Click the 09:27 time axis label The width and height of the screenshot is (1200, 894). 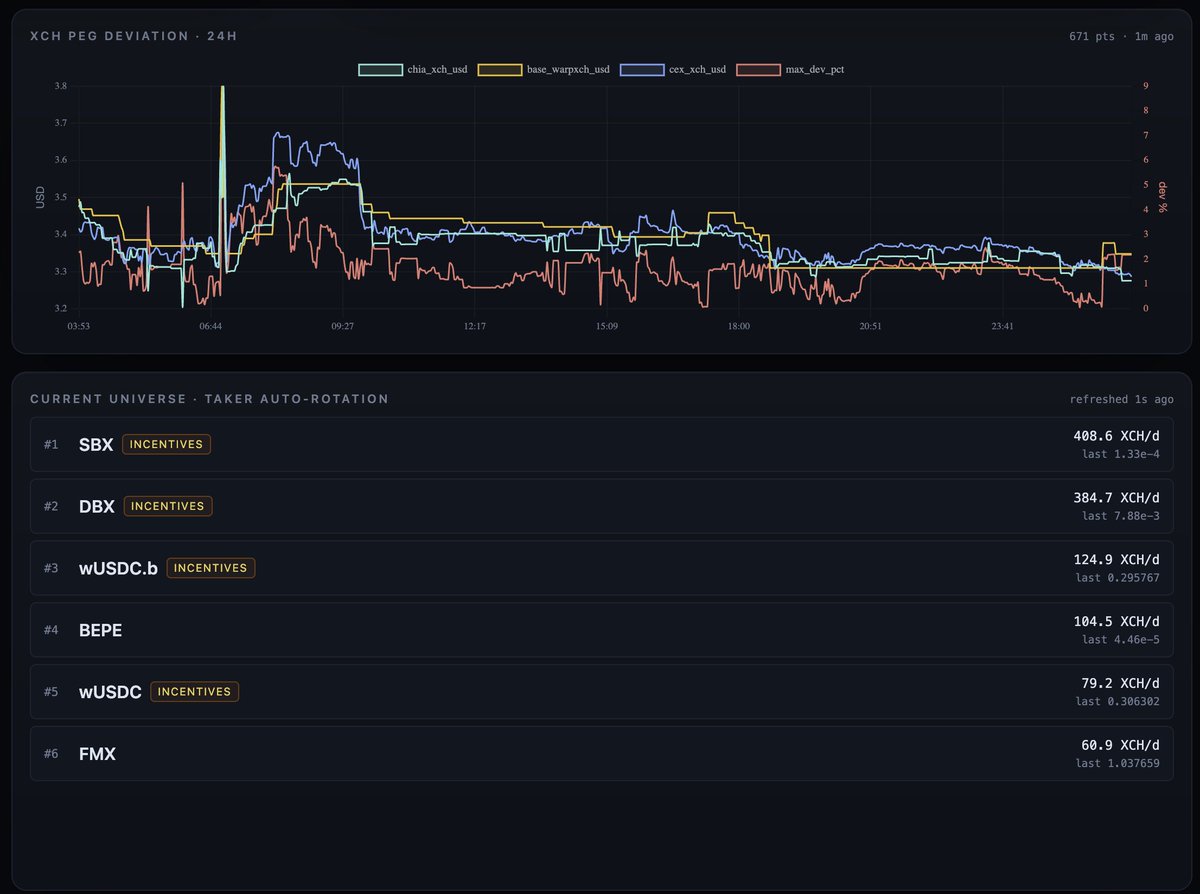(342, 326)
